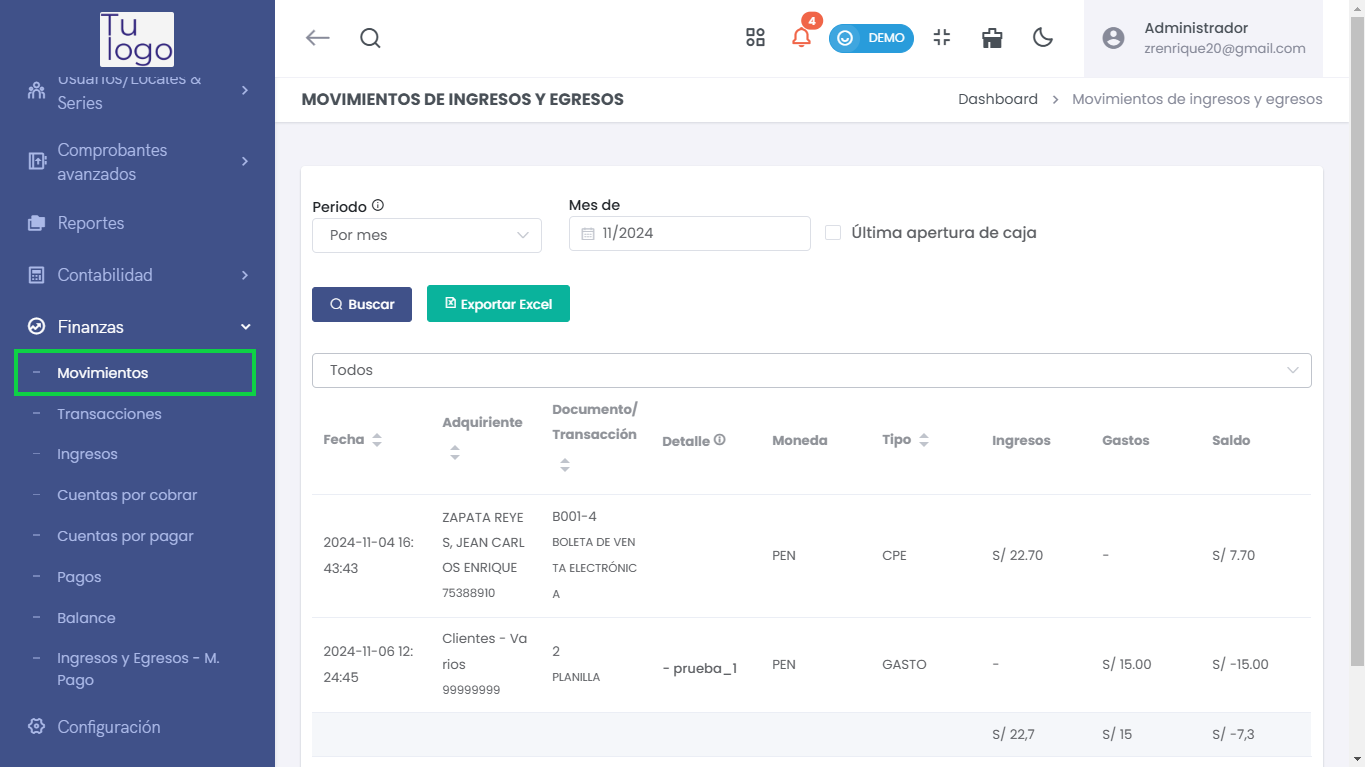Go to Cuentas por cobrar menu item

tap(127, 495)
